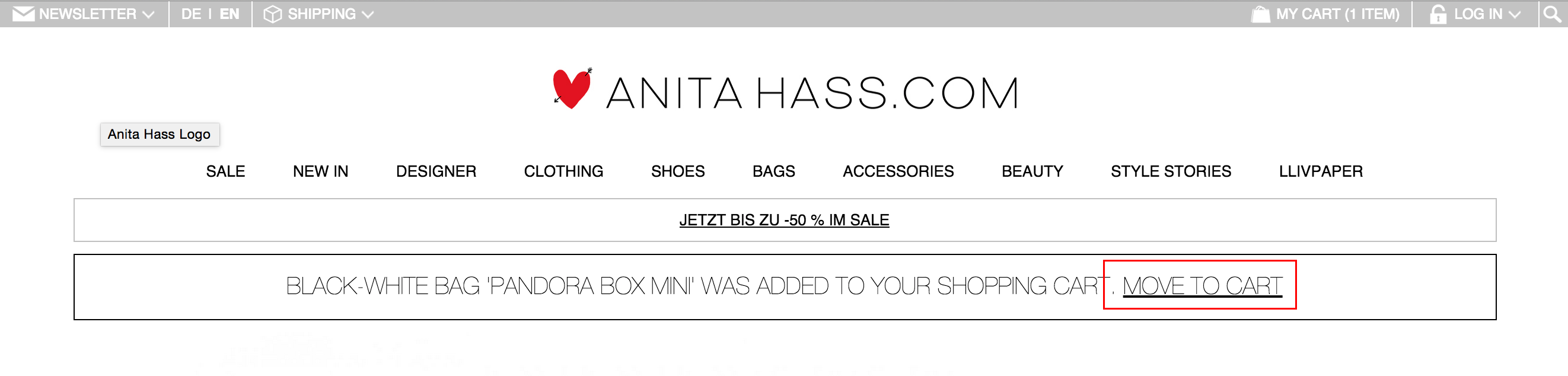The width and height of the screenshot is (1568, 376).
Task: Open the Designer menu
Action: pyautogui.click(x=436, y=171)
